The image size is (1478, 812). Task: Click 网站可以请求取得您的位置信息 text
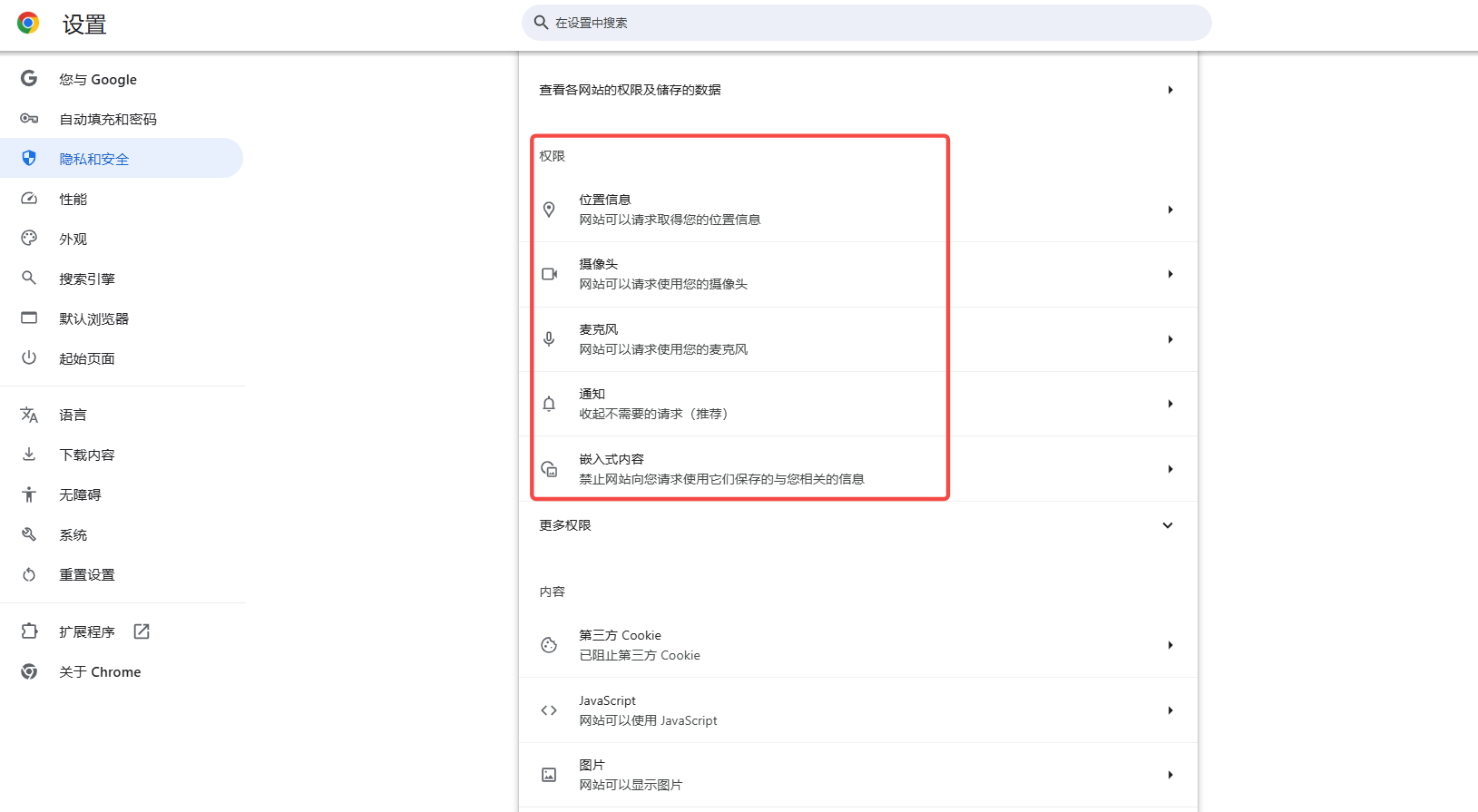[x=670, y=220]
